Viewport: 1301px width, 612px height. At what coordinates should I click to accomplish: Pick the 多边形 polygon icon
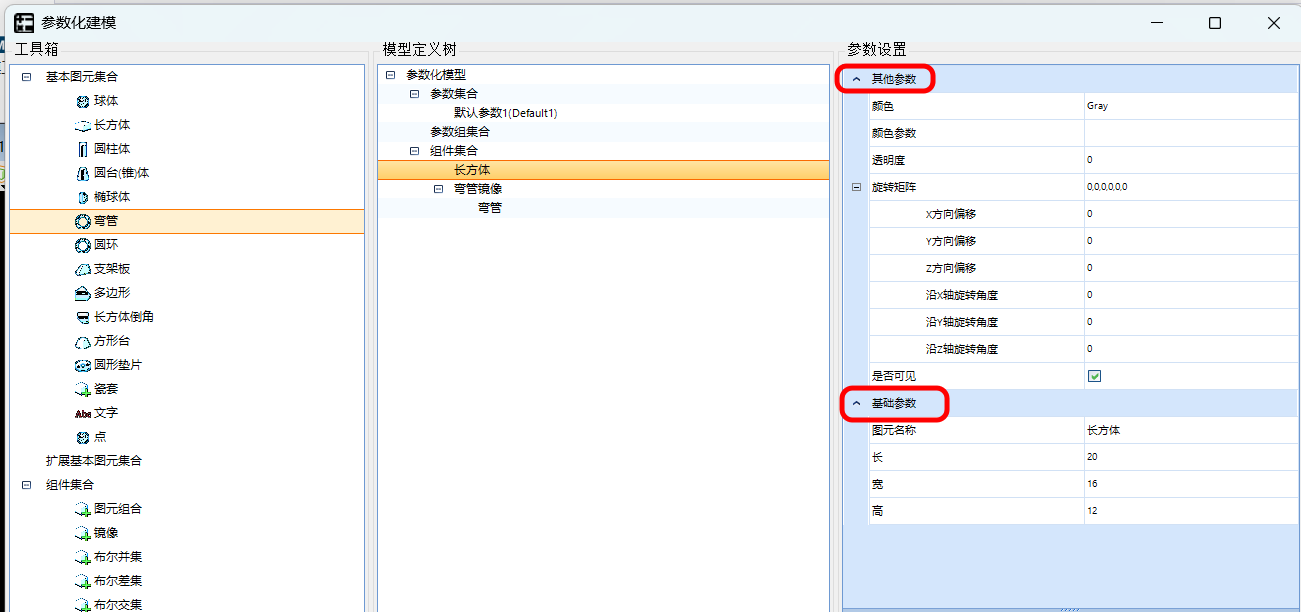[x=83, y=293]
